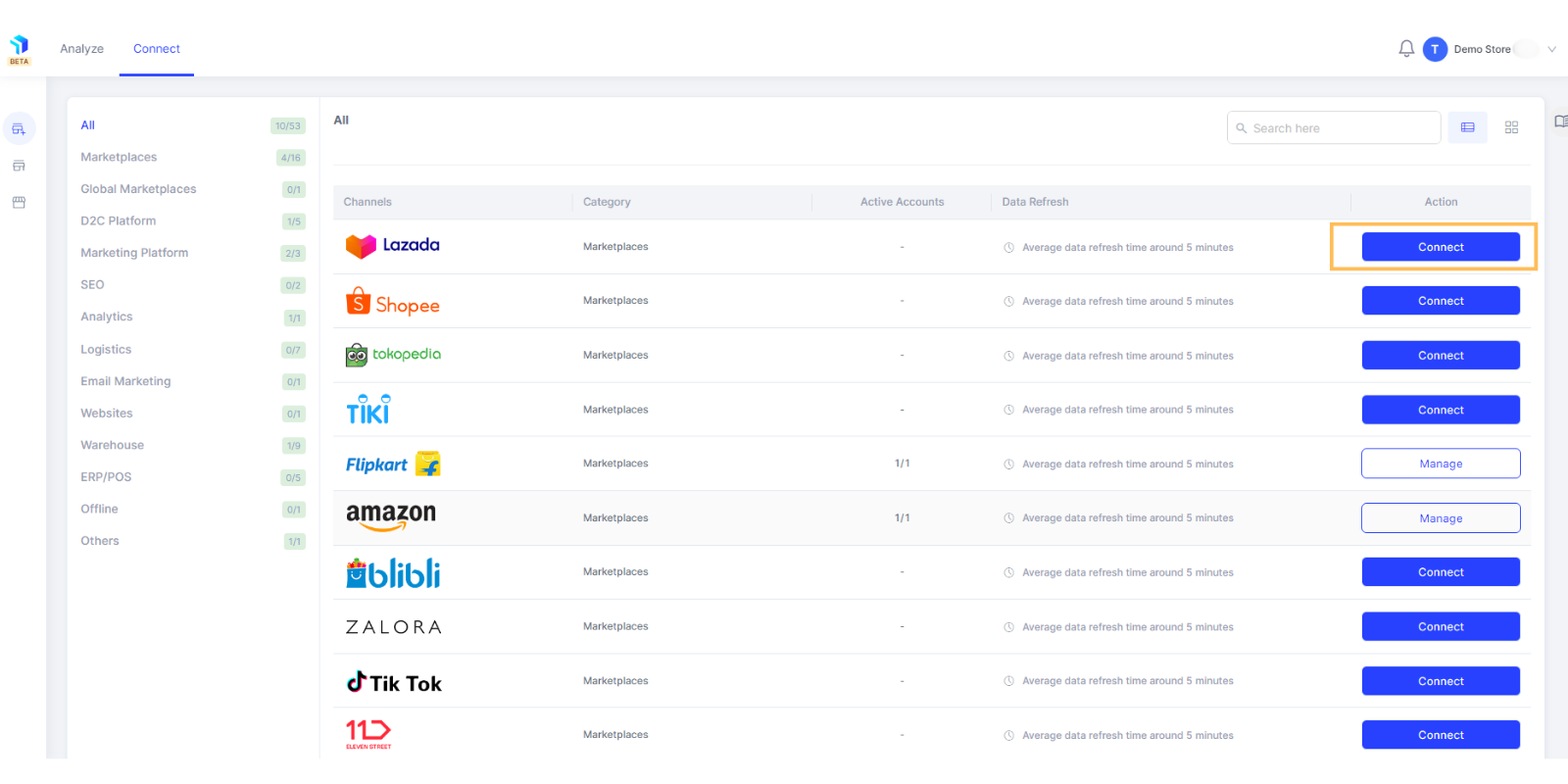Click the Category column header

click(x=607, y=202)
